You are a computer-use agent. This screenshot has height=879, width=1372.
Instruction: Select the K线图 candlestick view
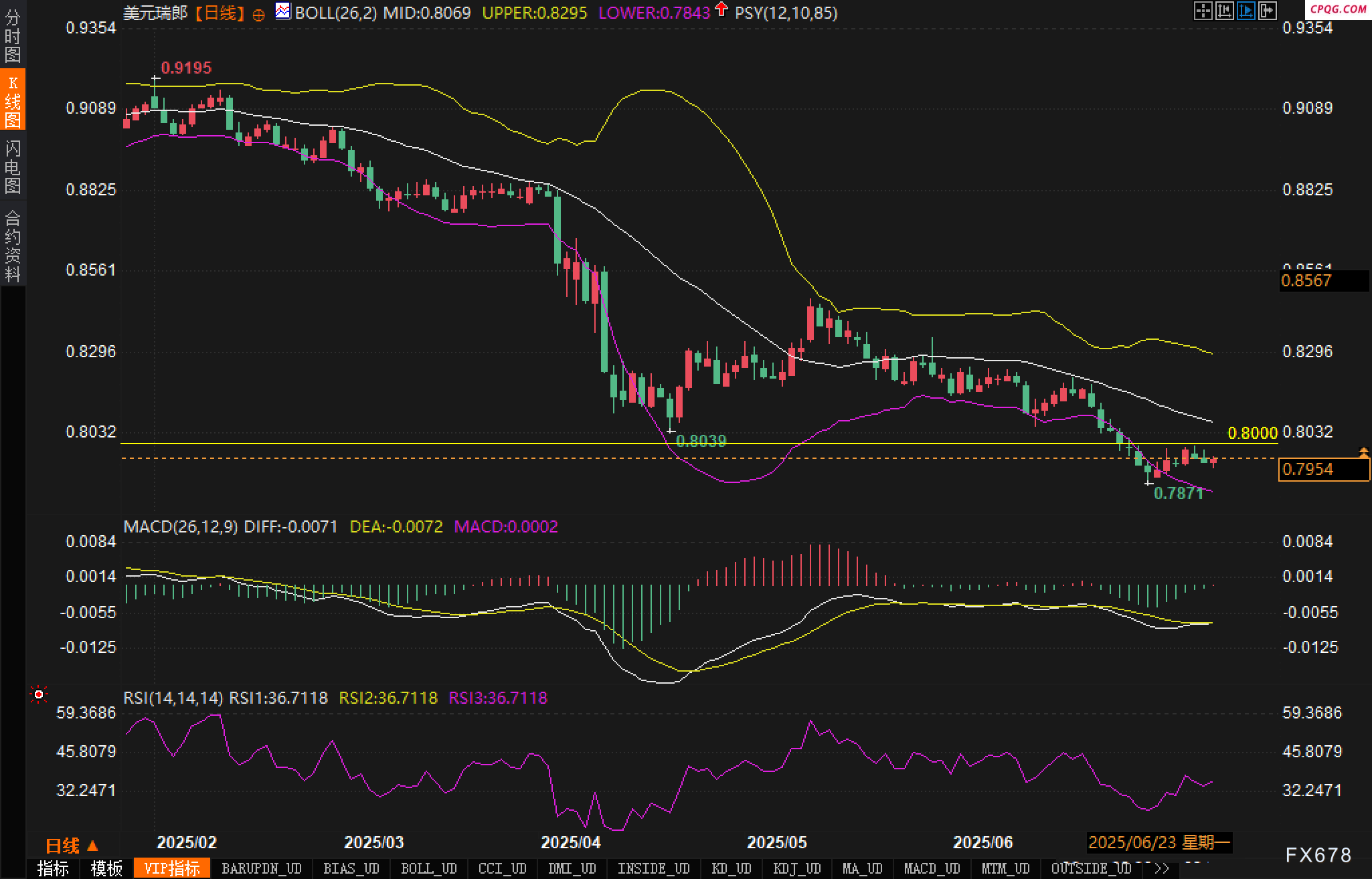click(13, 100)
